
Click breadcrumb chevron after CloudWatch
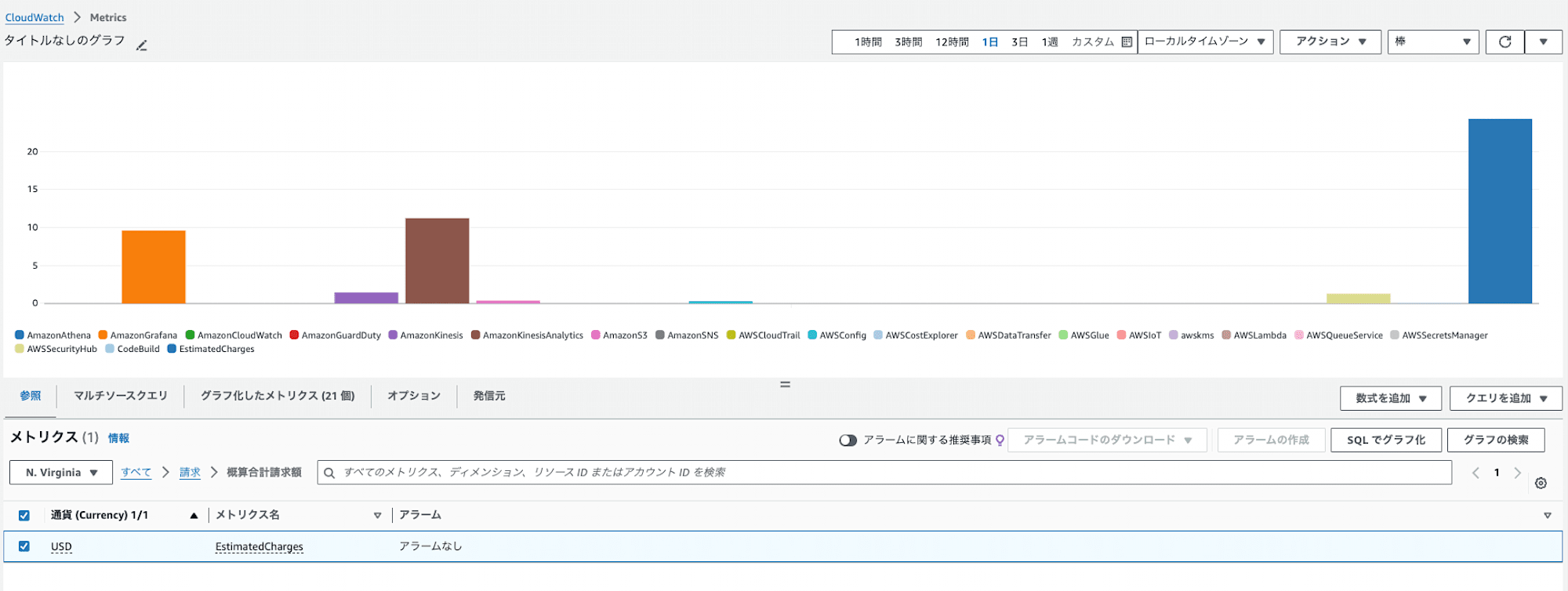(77, 17)
